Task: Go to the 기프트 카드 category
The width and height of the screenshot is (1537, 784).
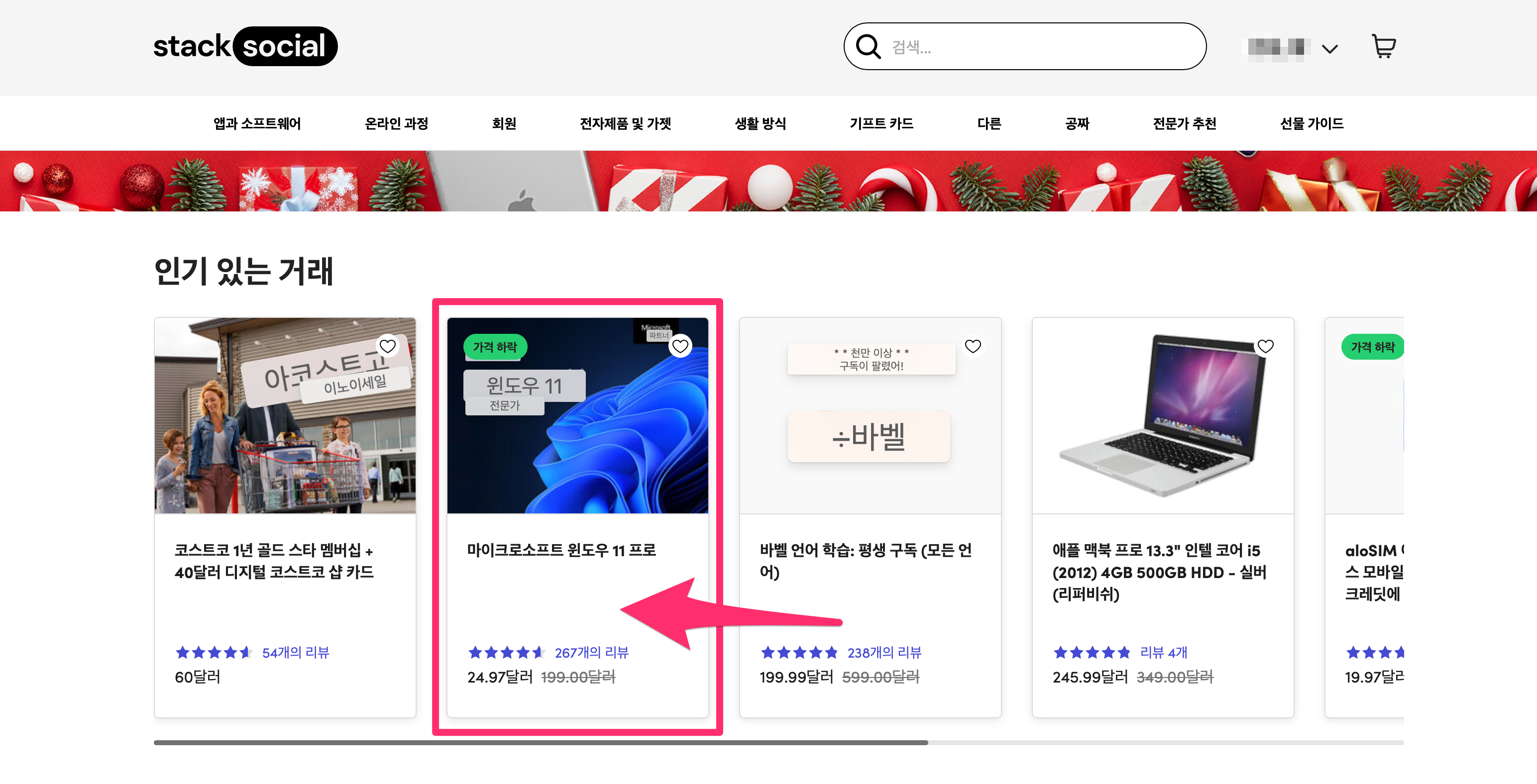Action: (x=881, y=123)
